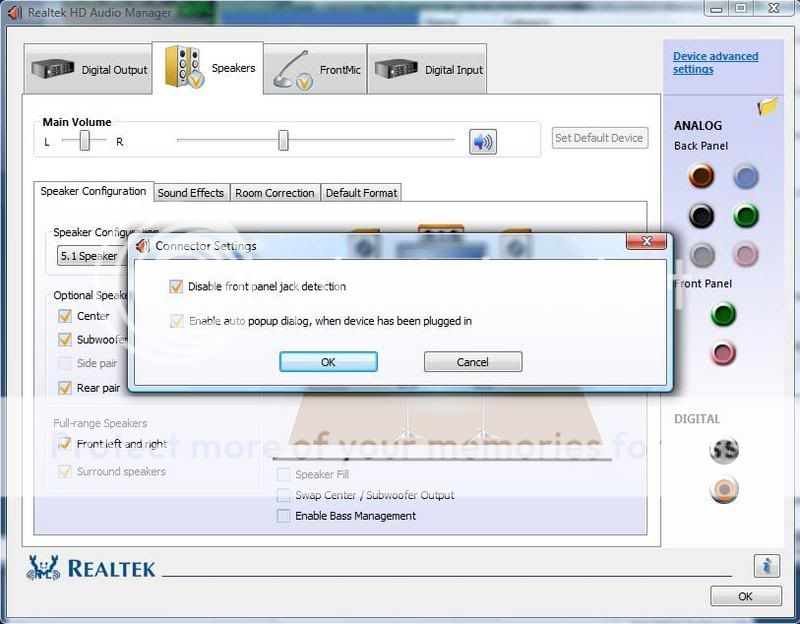Click the pink front panel jack

[723, 353]
